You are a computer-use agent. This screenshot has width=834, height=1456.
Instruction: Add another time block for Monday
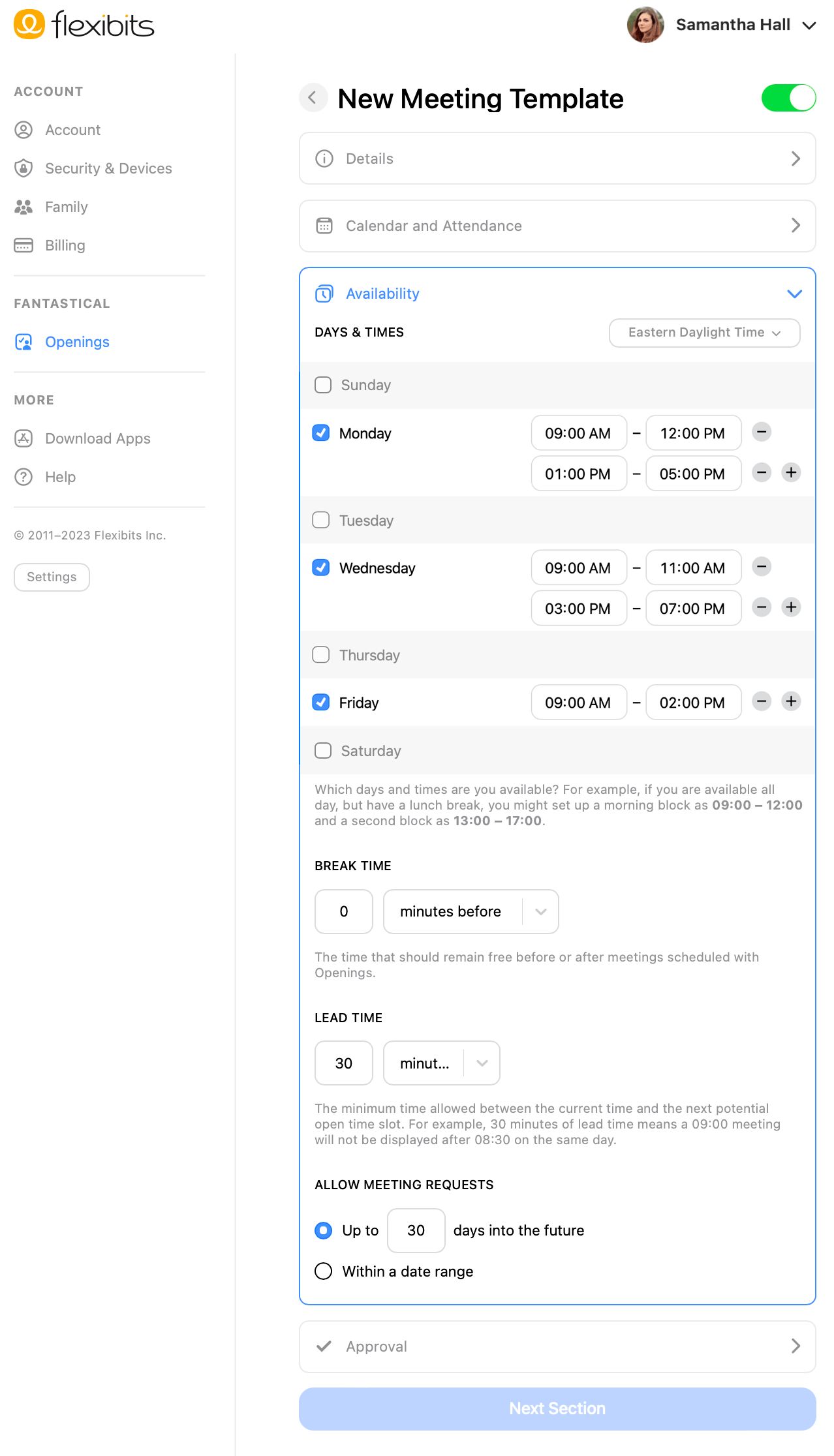pyautogui.click(x=792, y=472)
